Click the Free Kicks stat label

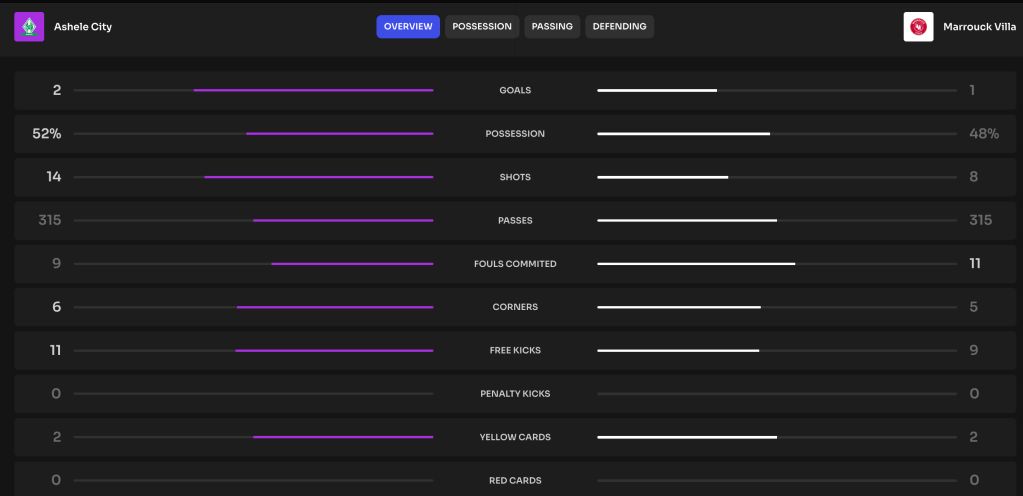point(515,351)
